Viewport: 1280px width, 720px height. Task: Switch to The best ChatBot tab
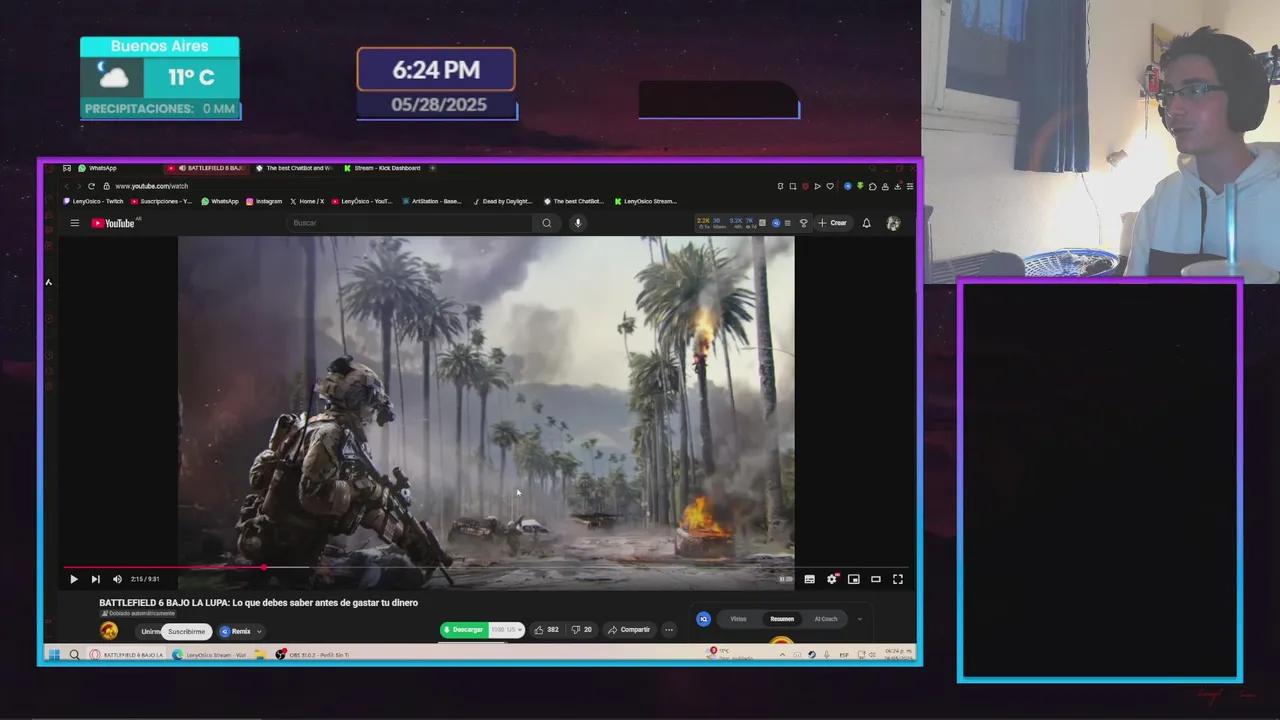click(x=295, y=168)
